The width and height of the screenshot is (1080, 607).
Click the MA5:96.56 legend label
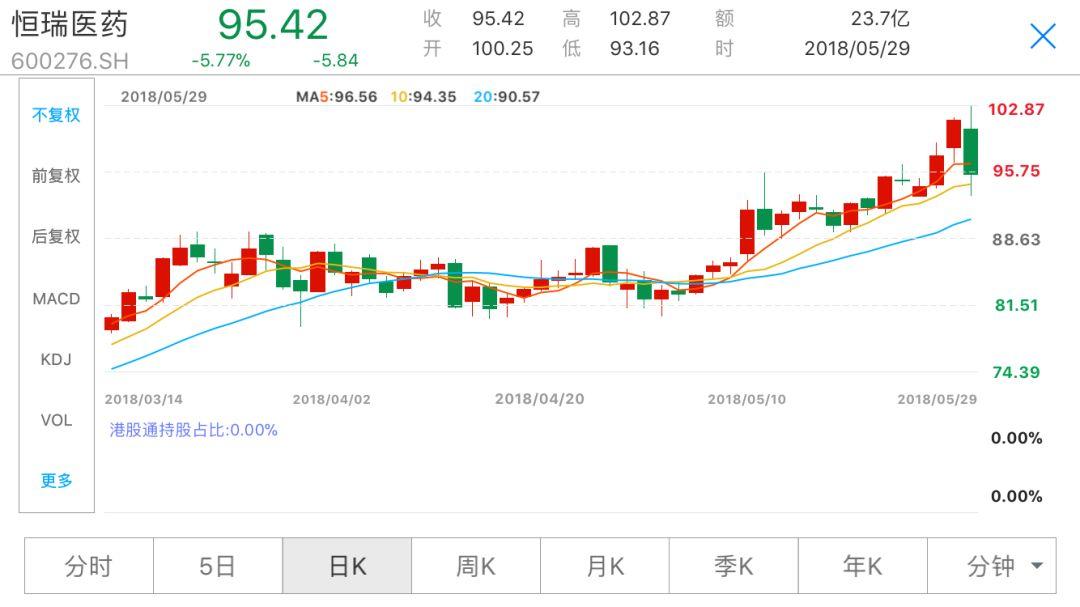point(337,96)
